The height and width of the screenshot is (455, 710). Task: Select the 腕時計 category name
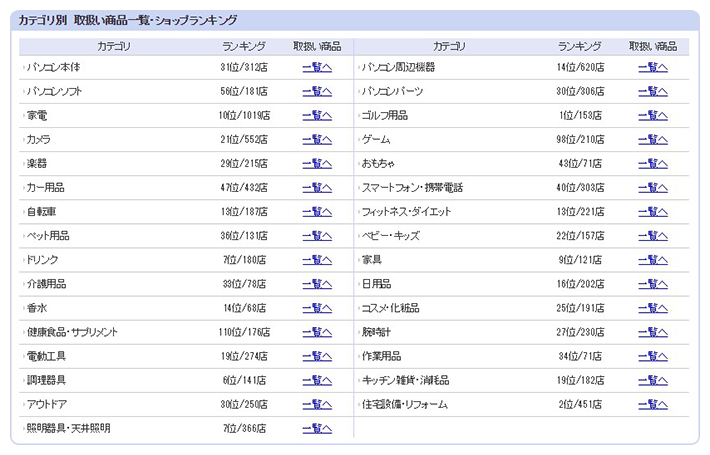(376, 332)
